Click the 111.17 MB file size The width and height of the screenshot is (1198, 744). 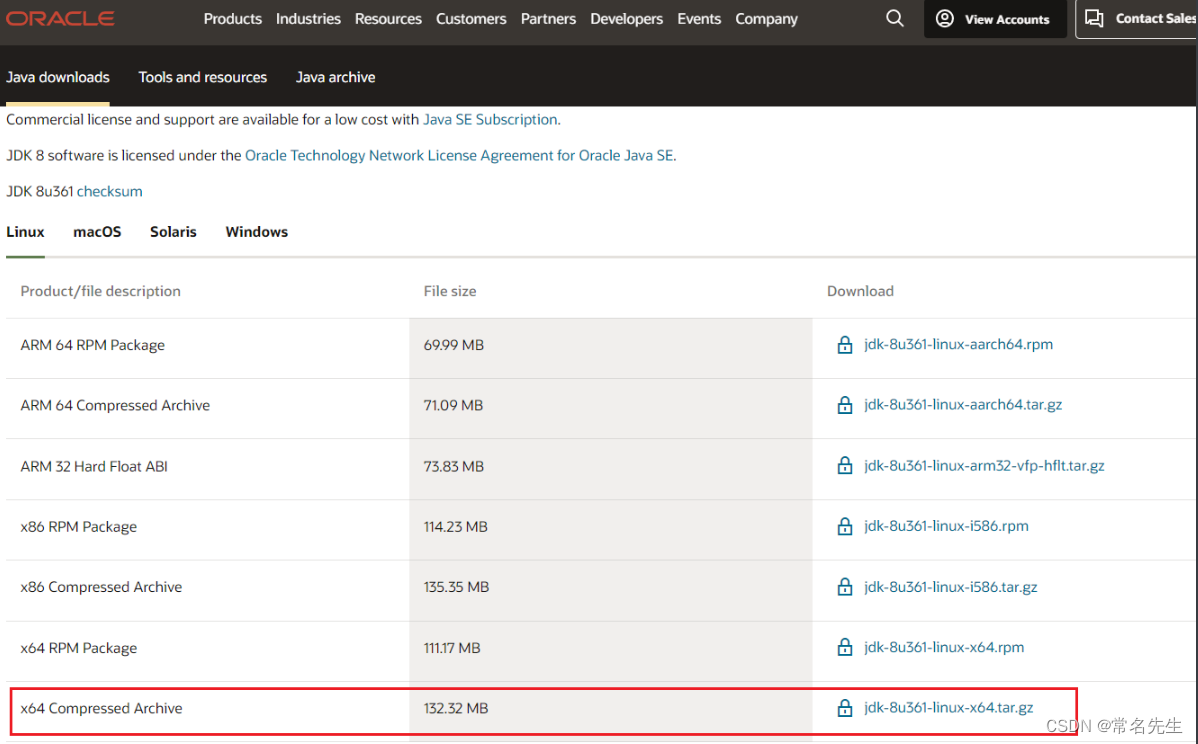click(x=452, y=648)
